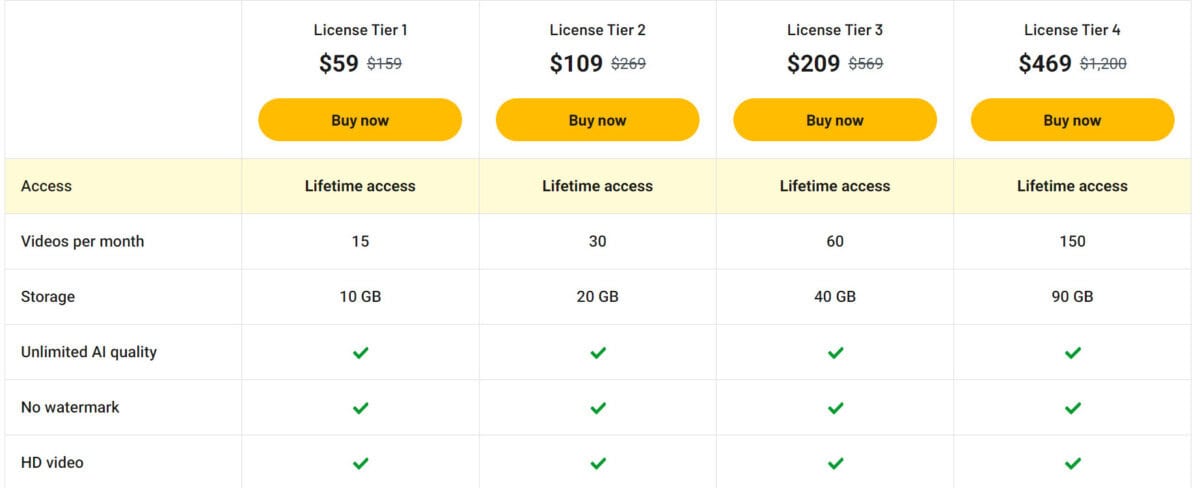This screenshot has height=488, width=1200.
Task: Click Buy now for License Tier 3
Action: coord(835,120)
